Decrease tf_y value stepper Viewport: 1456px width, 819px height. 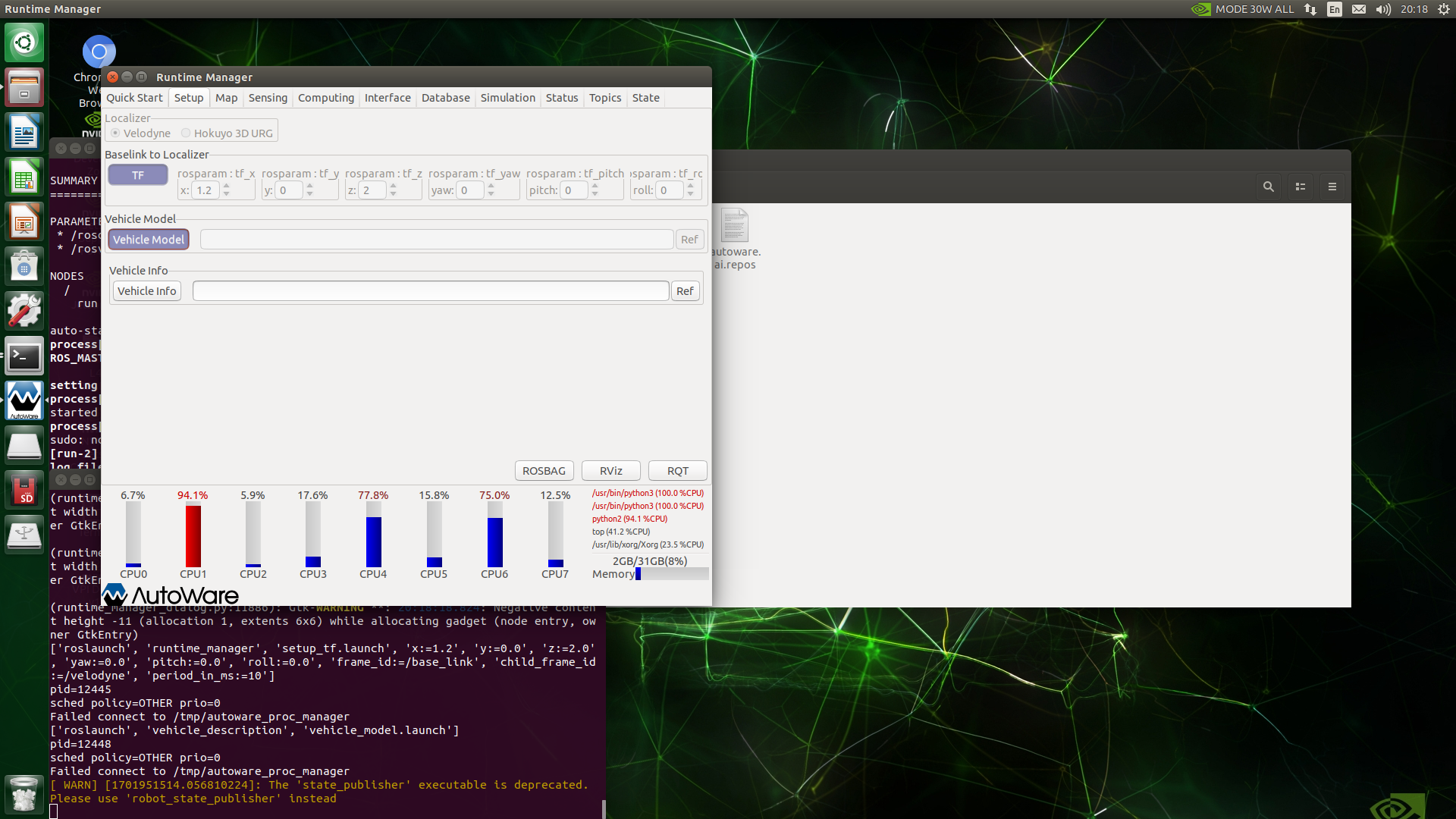pyautogui.click(x=309, y=194)
